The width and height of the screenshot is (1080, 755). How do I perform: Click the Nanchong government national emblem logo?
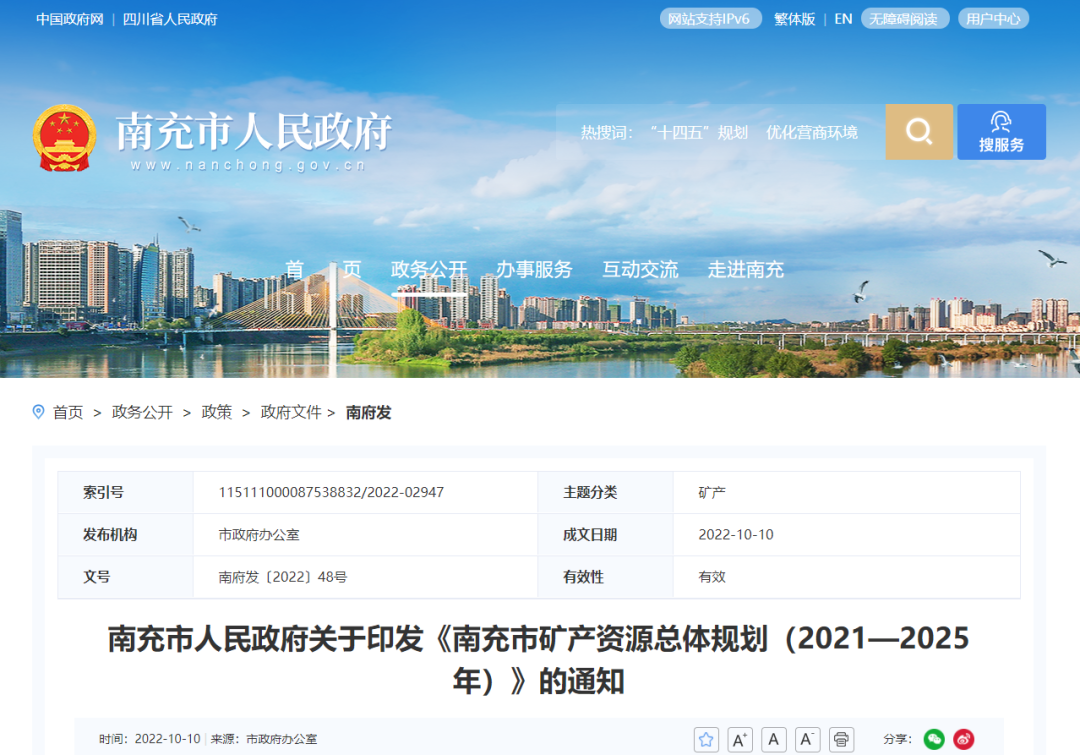[65, 137]
